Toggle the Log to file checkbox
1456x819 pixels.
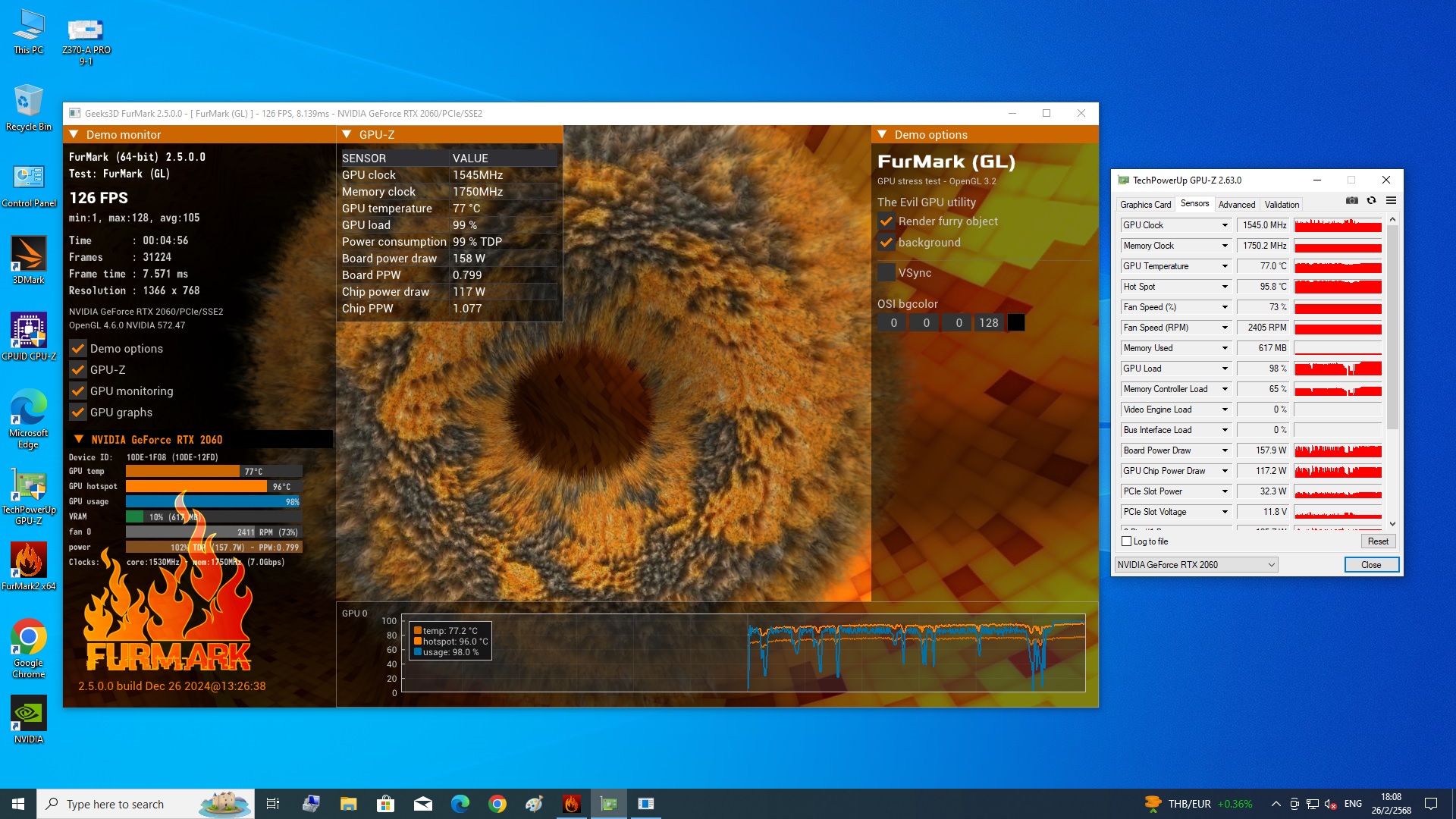click(x=1126, y=541)
